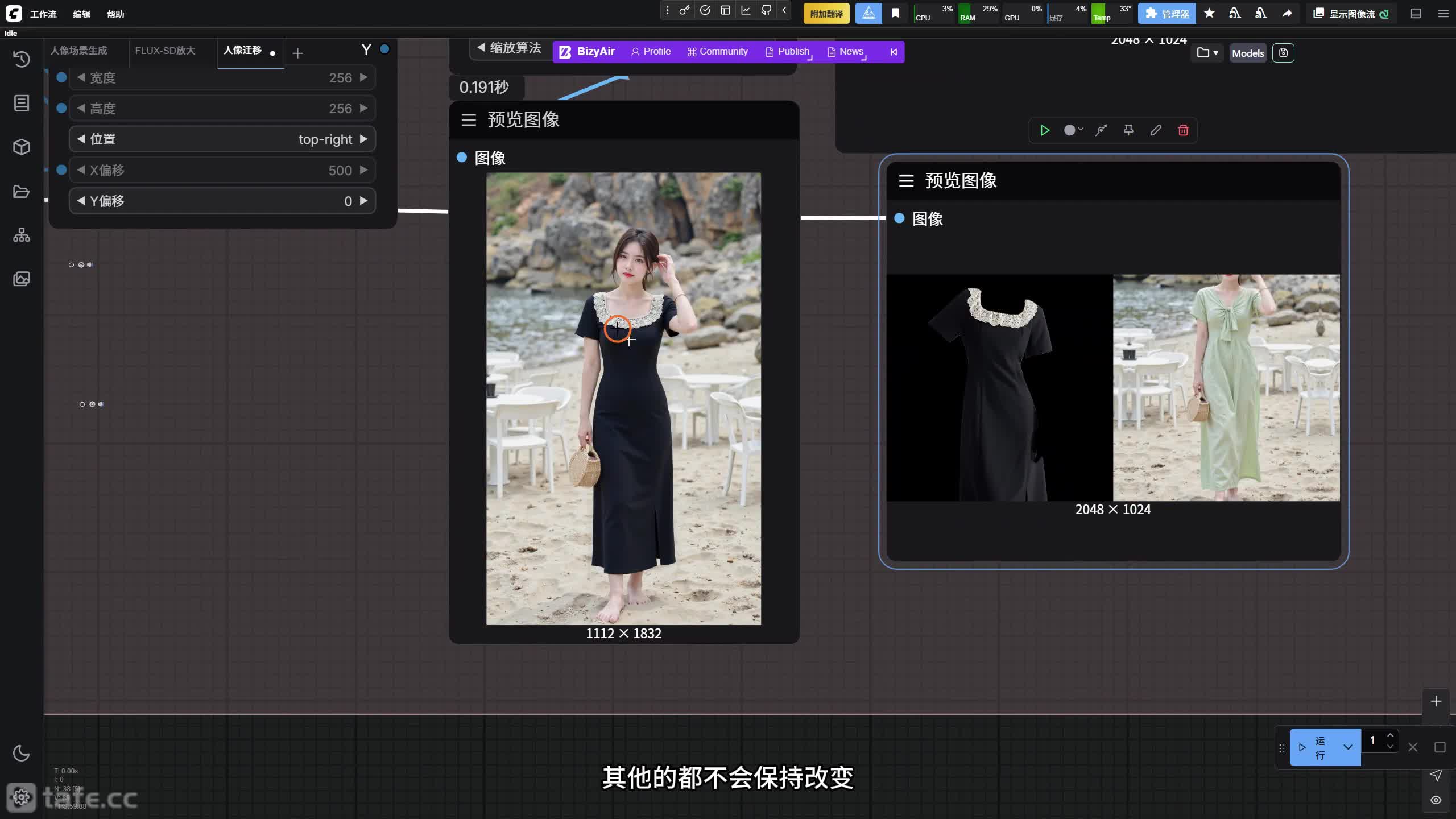Viewport: 1456px width, 819px height.
Task: Open the node tree hierarchy sidebar icon
Action: coord(22,235)
